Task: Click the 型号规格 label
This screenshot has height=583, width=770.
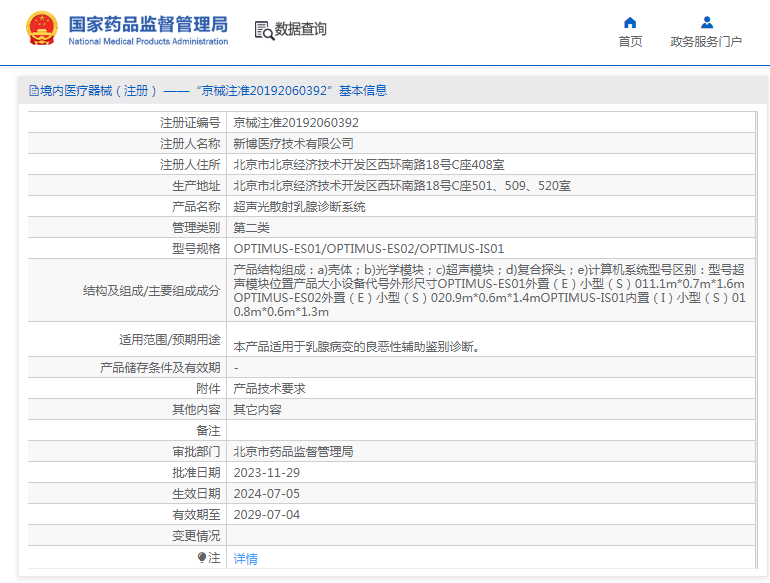Action: 196,249
